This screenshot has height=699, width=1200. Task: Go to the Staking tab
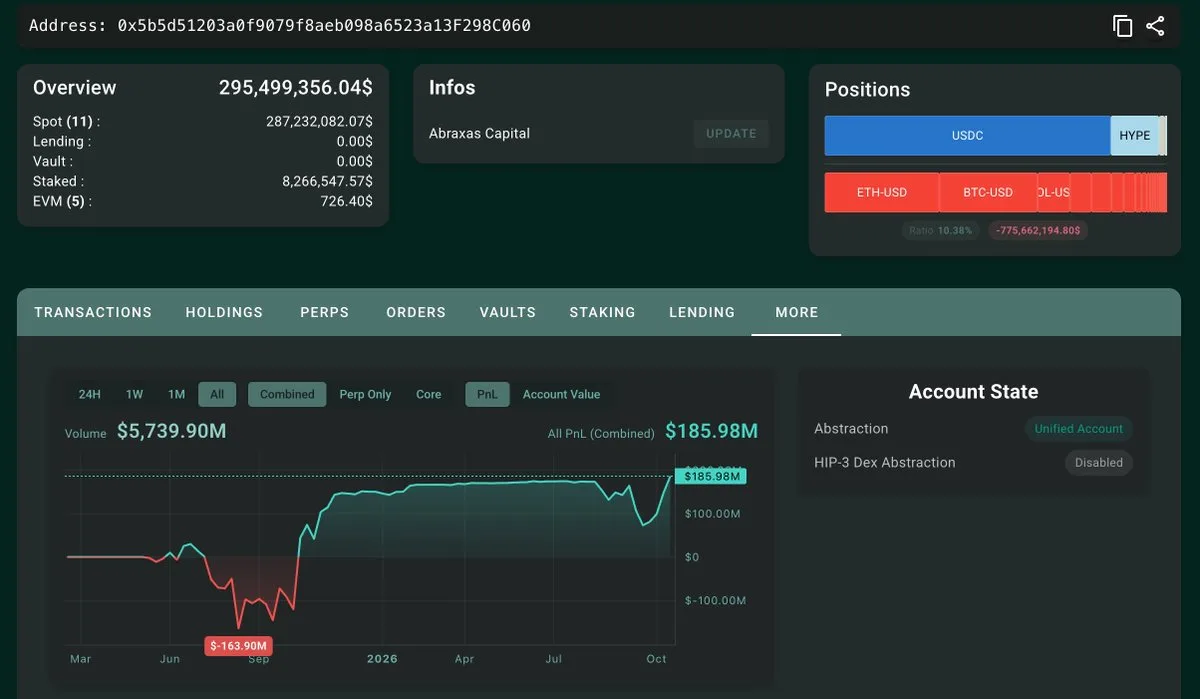(602, 312)
